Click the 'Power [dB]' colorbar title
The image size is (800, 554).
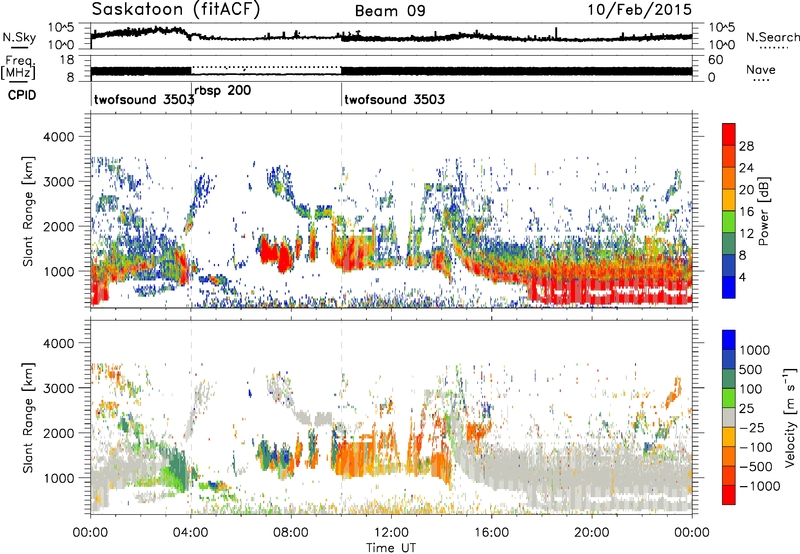[763, 211]
